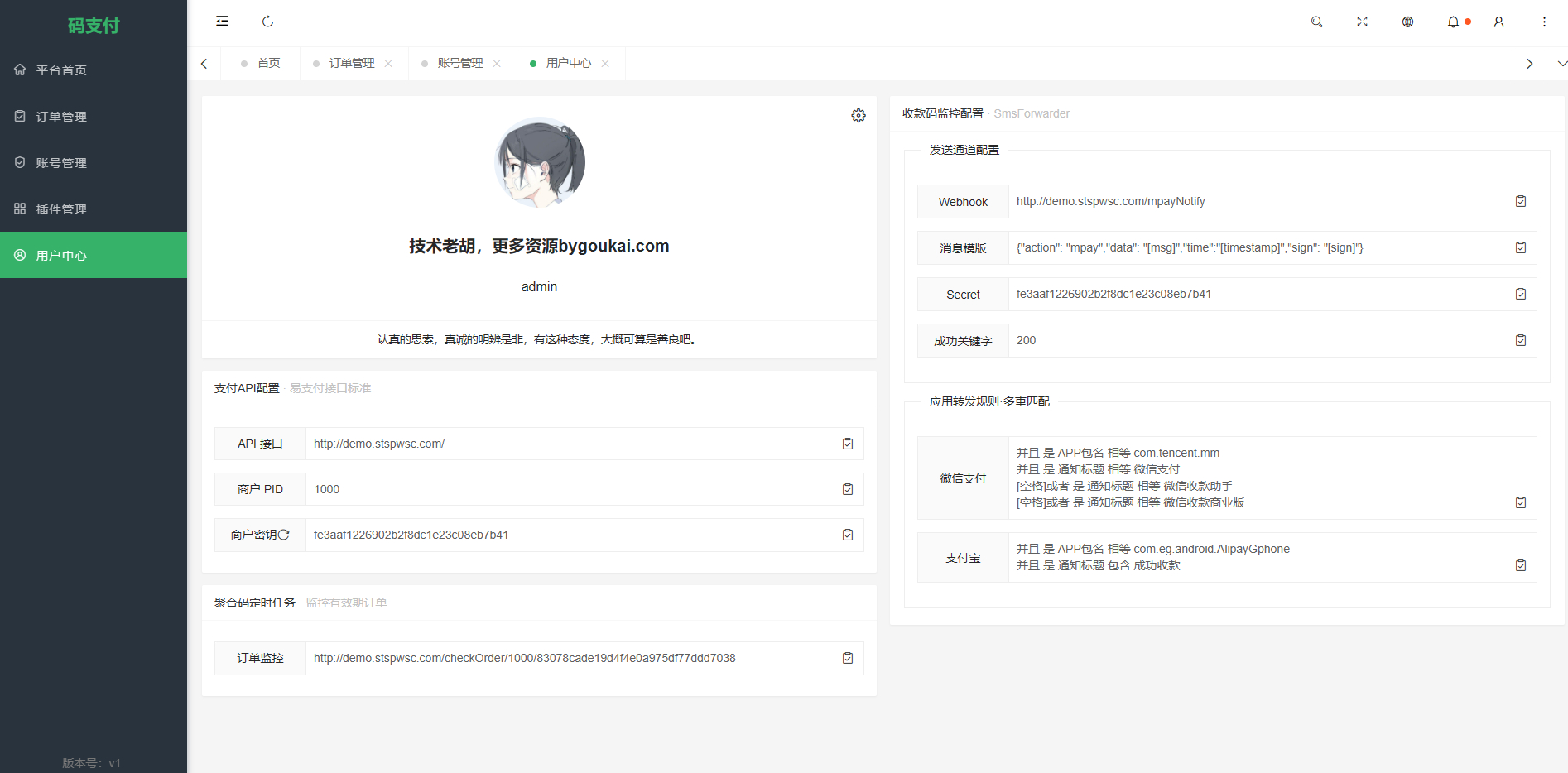This screenshot has width=1568, height=773.
Task: Click the refresh page icon
Action: (267, 22)
